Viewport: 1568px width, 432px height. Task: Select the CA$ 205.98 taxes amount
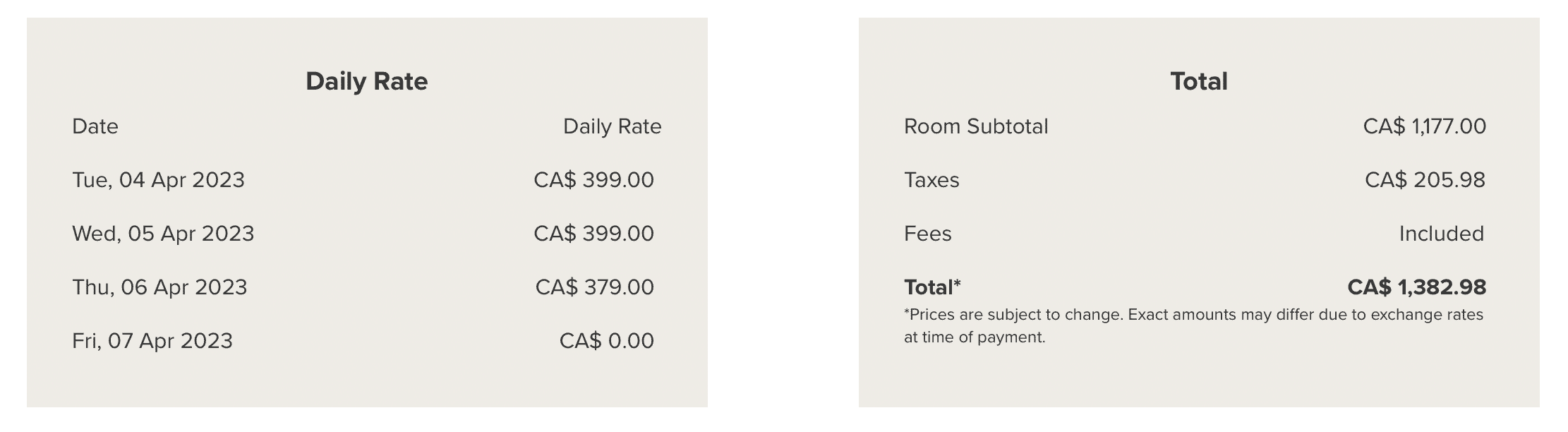coord(1425,180)
